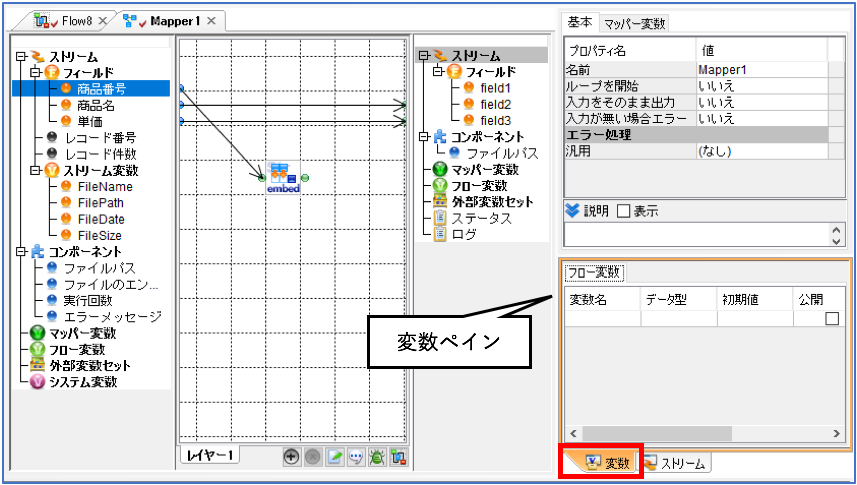Click the edit layer pencil icon
This screenshot has height=485, width=857.
[334, 457]
